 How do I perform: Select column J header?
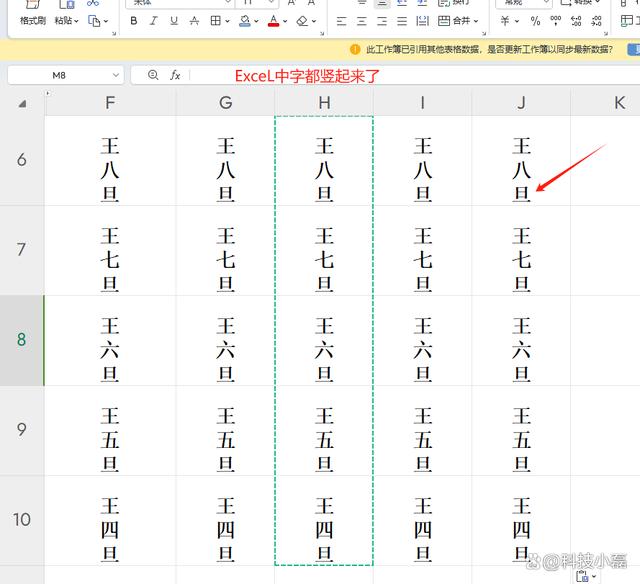point(521,102)
